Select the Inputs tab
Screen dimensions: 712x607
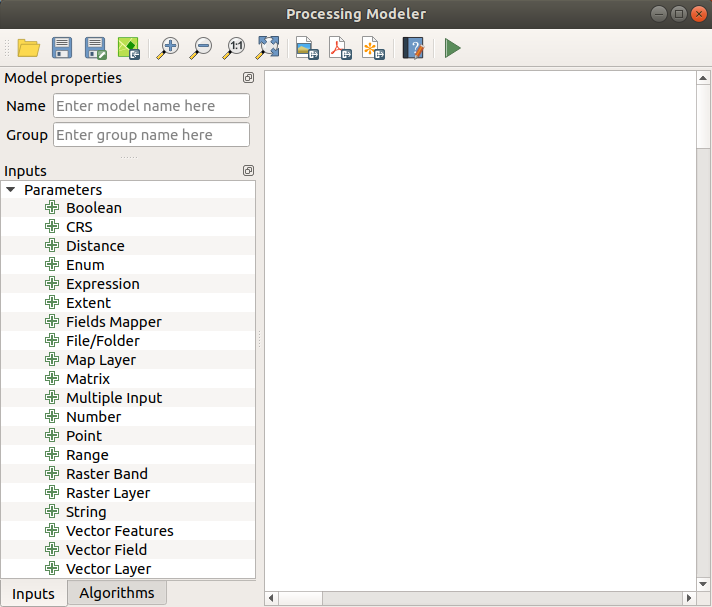tap(33, 594)
